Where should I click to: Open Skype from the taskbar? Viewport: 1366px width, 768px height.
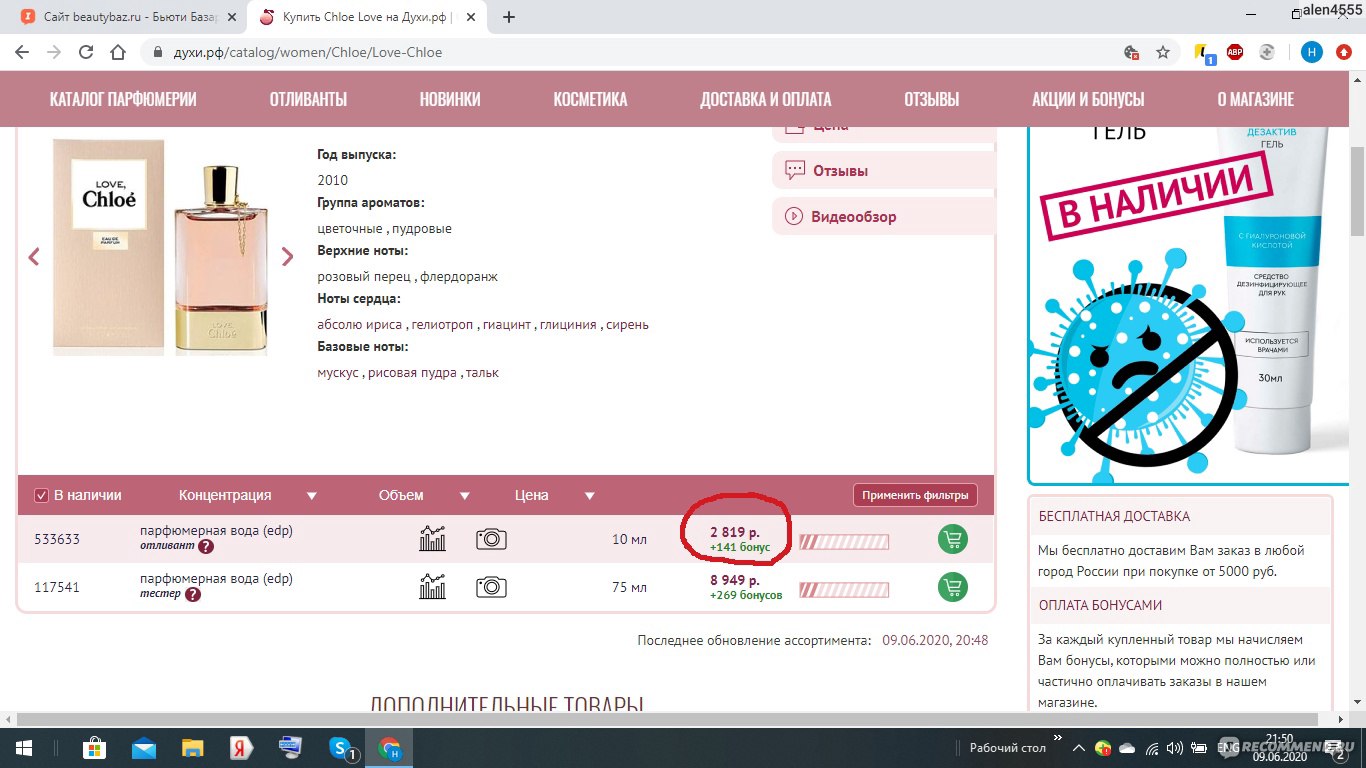tap(341, 747)
